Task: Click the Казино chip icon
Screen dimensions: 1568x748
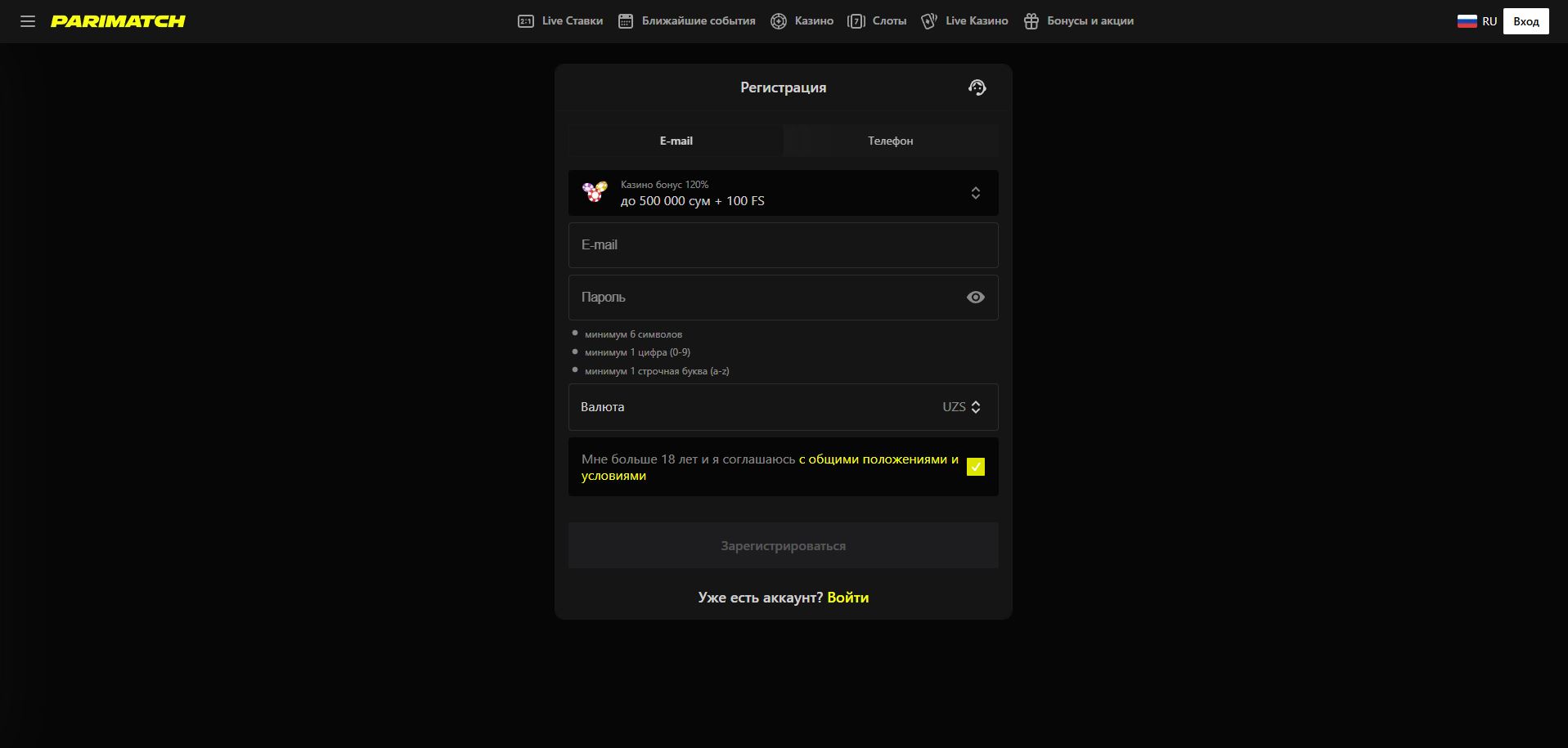Action: (x=779, y=21)
